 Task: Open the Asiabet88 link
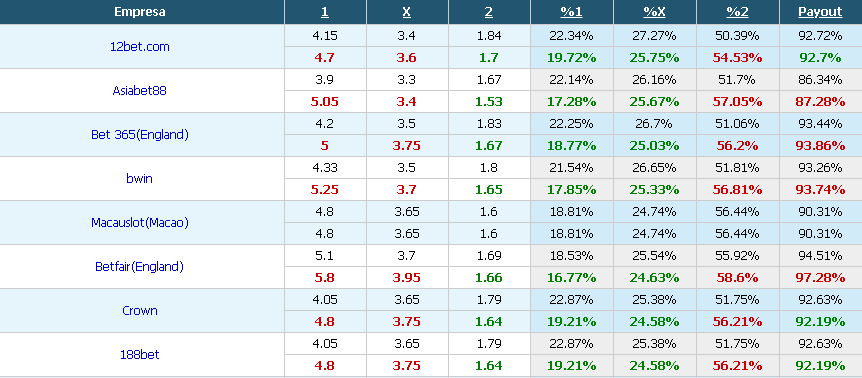[x=140, y=91]
